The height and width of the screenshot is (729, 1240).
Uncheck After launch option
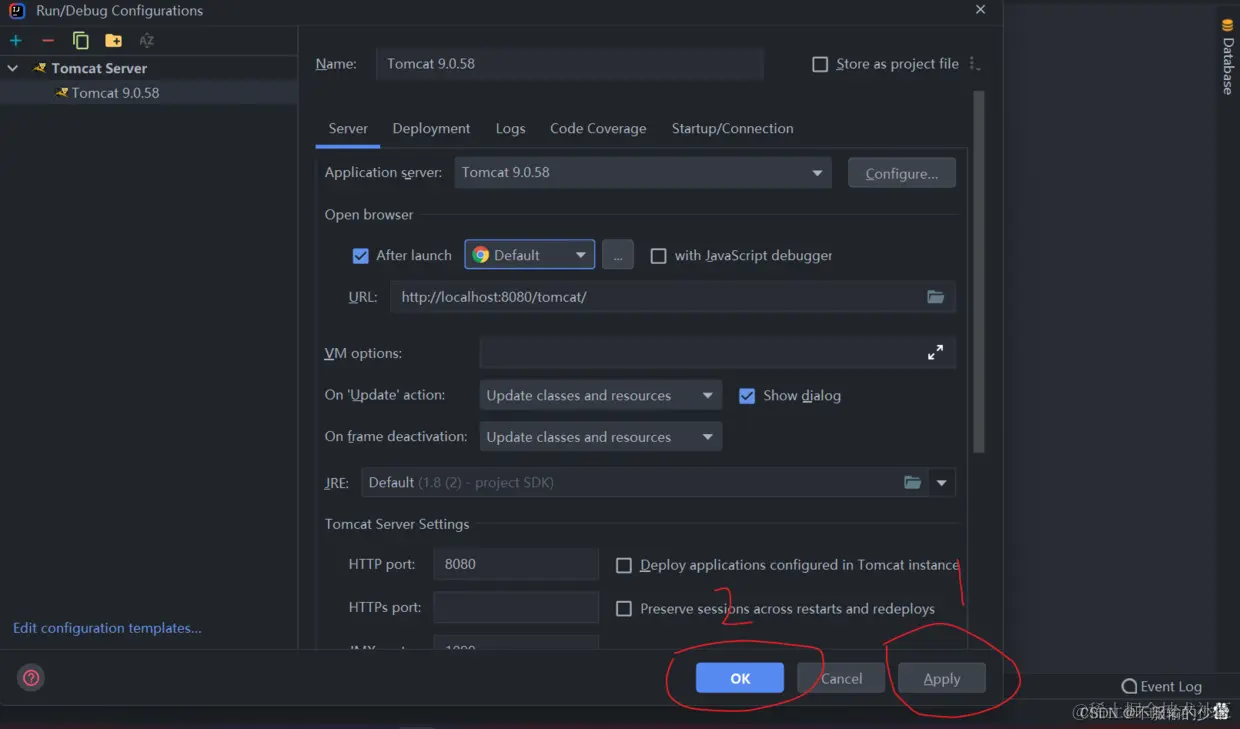pos(361,256)
